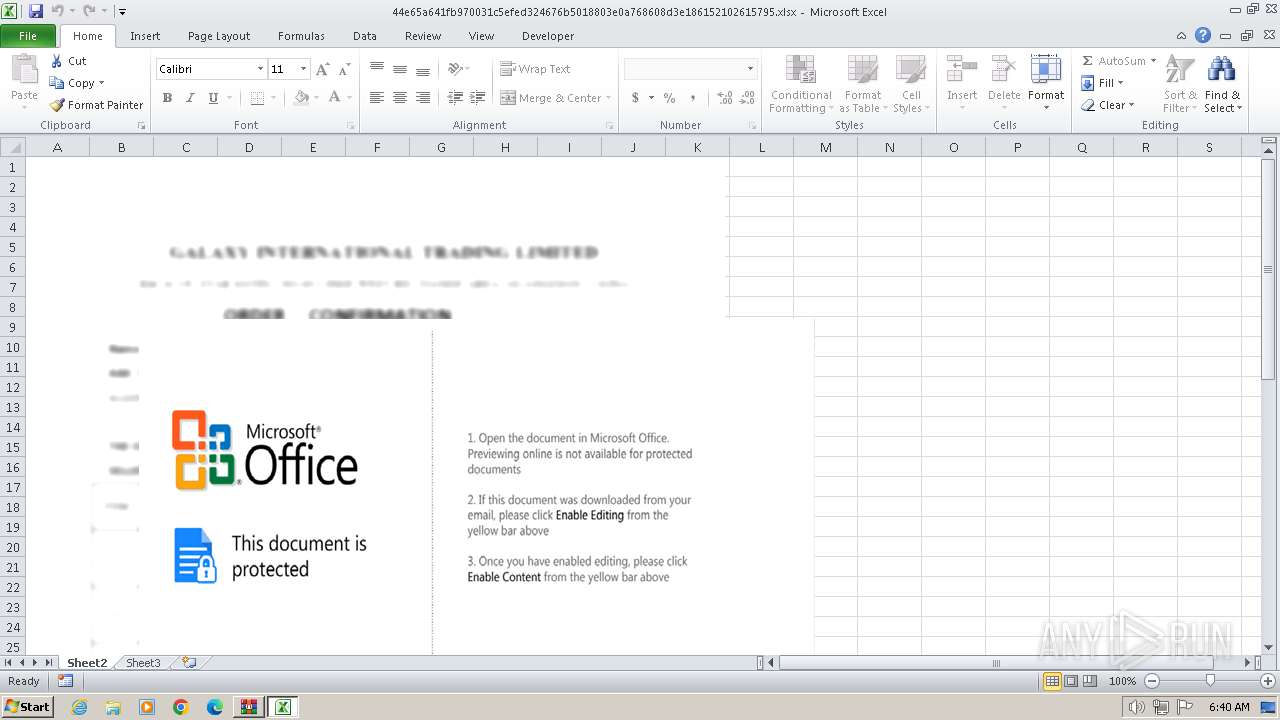
Task: Open the font name dropdown (Calibri)
Action: [260, 69]
